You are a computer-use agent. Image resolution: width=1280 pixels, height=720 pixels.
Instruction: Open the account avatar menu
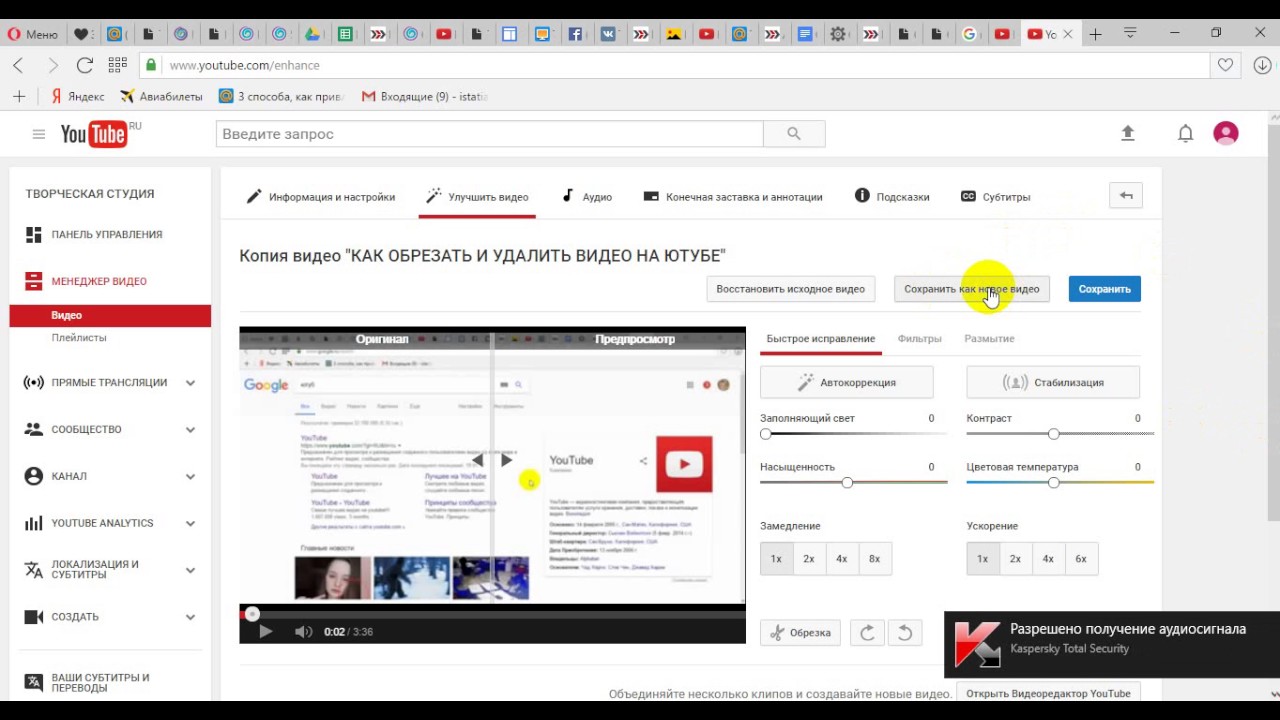pos(1226,133)
